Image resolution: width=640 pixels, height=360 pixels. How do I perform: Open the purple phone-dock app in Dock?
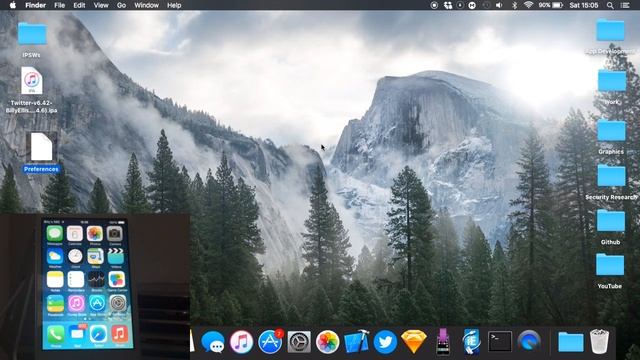coord(443,341)
